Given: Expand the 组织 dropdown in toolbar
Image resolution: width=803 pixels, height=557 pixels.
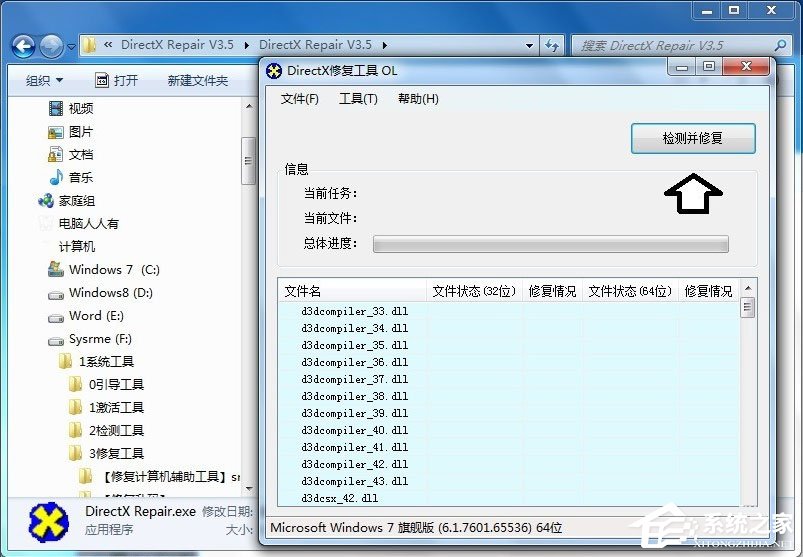Looking at the screenshot, I should (x=44, y=80).
